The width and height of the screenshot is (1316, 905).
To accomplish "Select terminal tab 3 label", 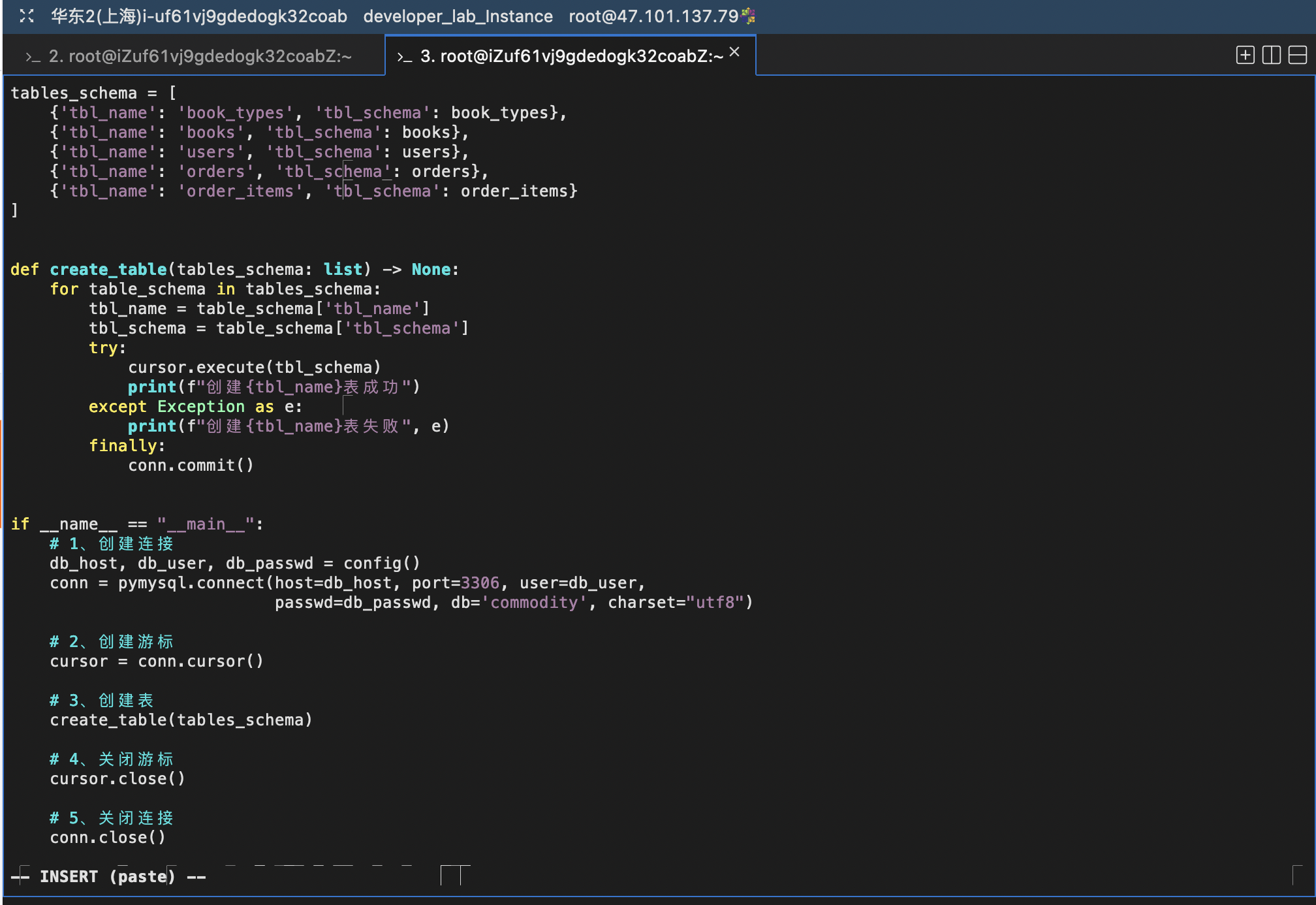I will point(571,57).
